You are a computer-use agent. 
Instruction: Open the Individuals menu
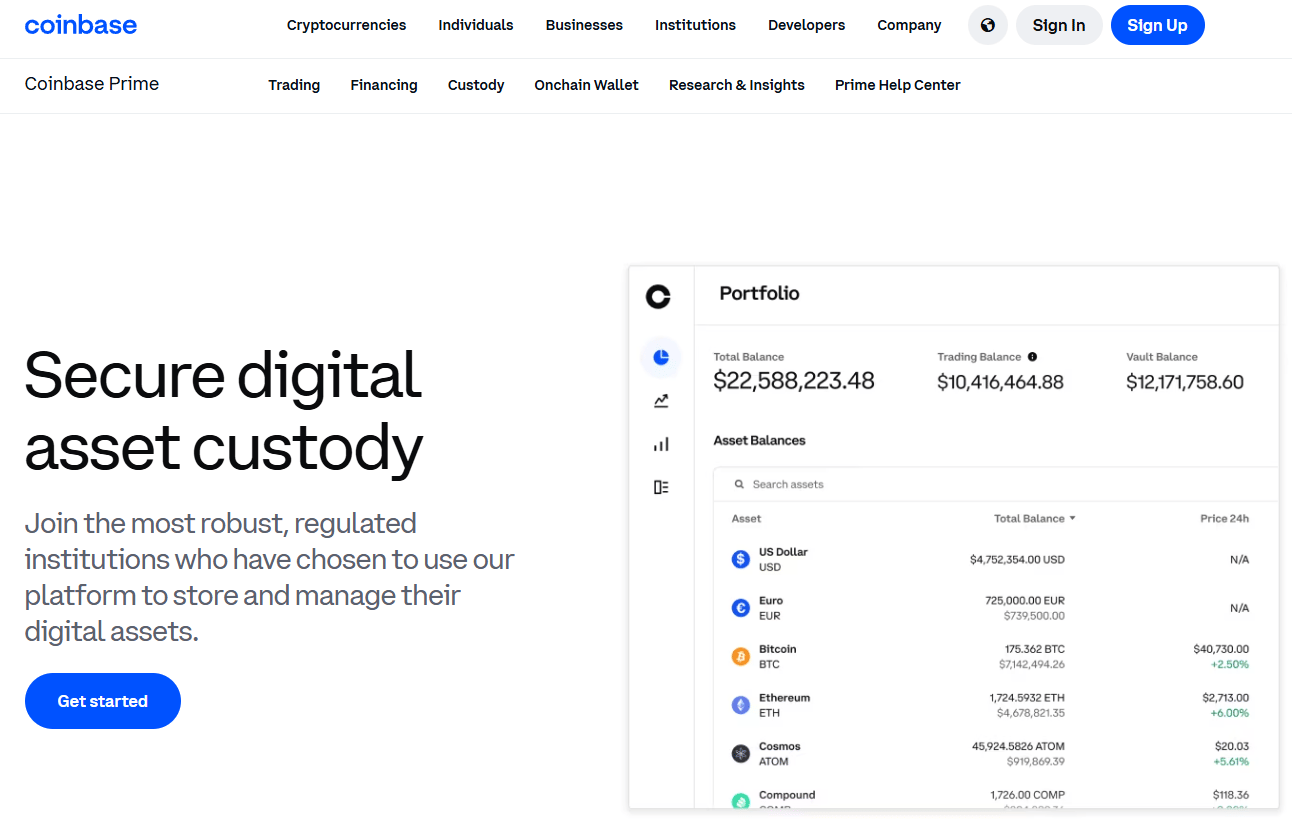pos(476,25)
